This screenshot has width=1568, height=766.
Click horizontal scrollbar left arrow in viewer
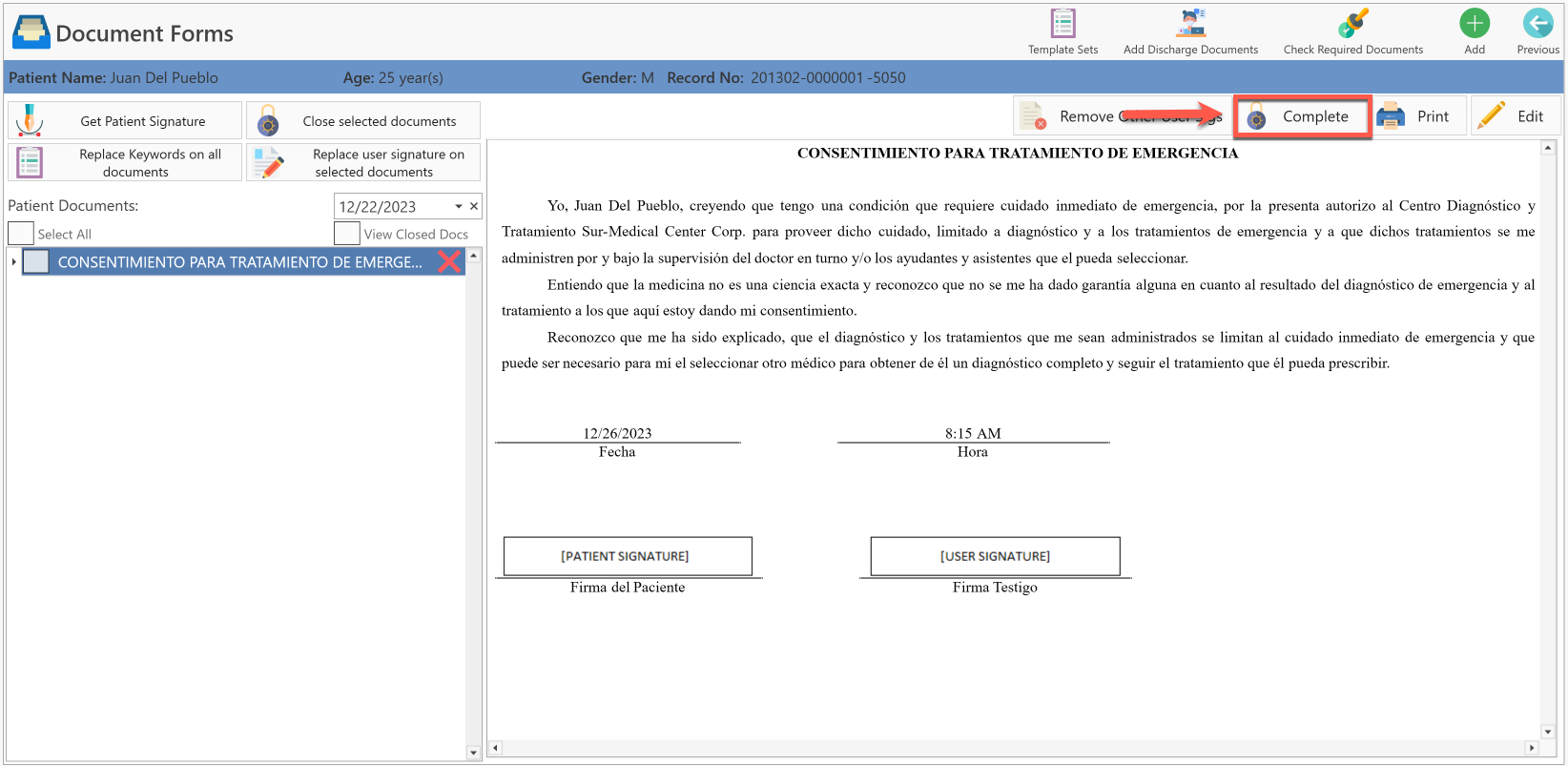495,748
